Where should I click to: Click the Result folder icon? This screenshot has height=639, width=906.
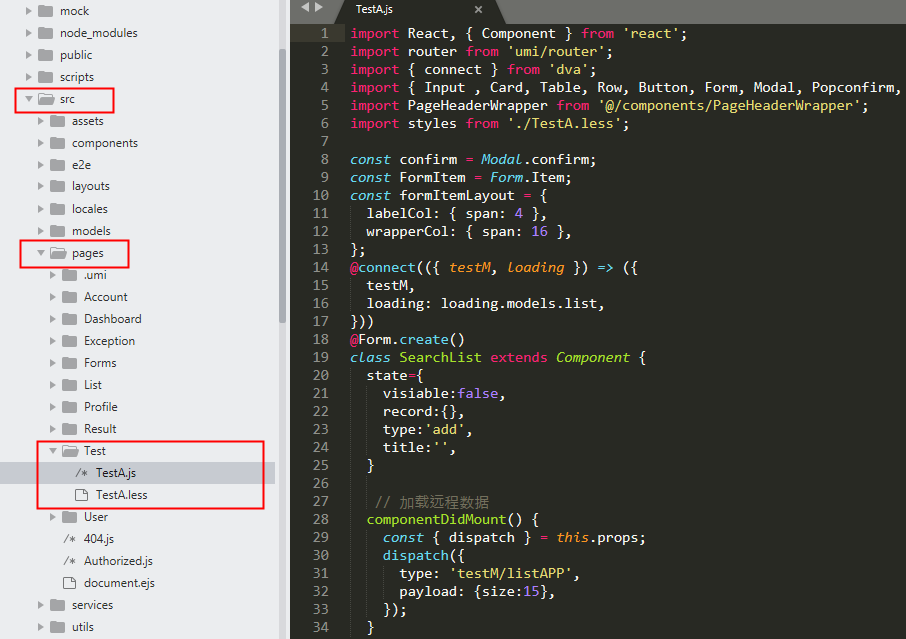70,429
